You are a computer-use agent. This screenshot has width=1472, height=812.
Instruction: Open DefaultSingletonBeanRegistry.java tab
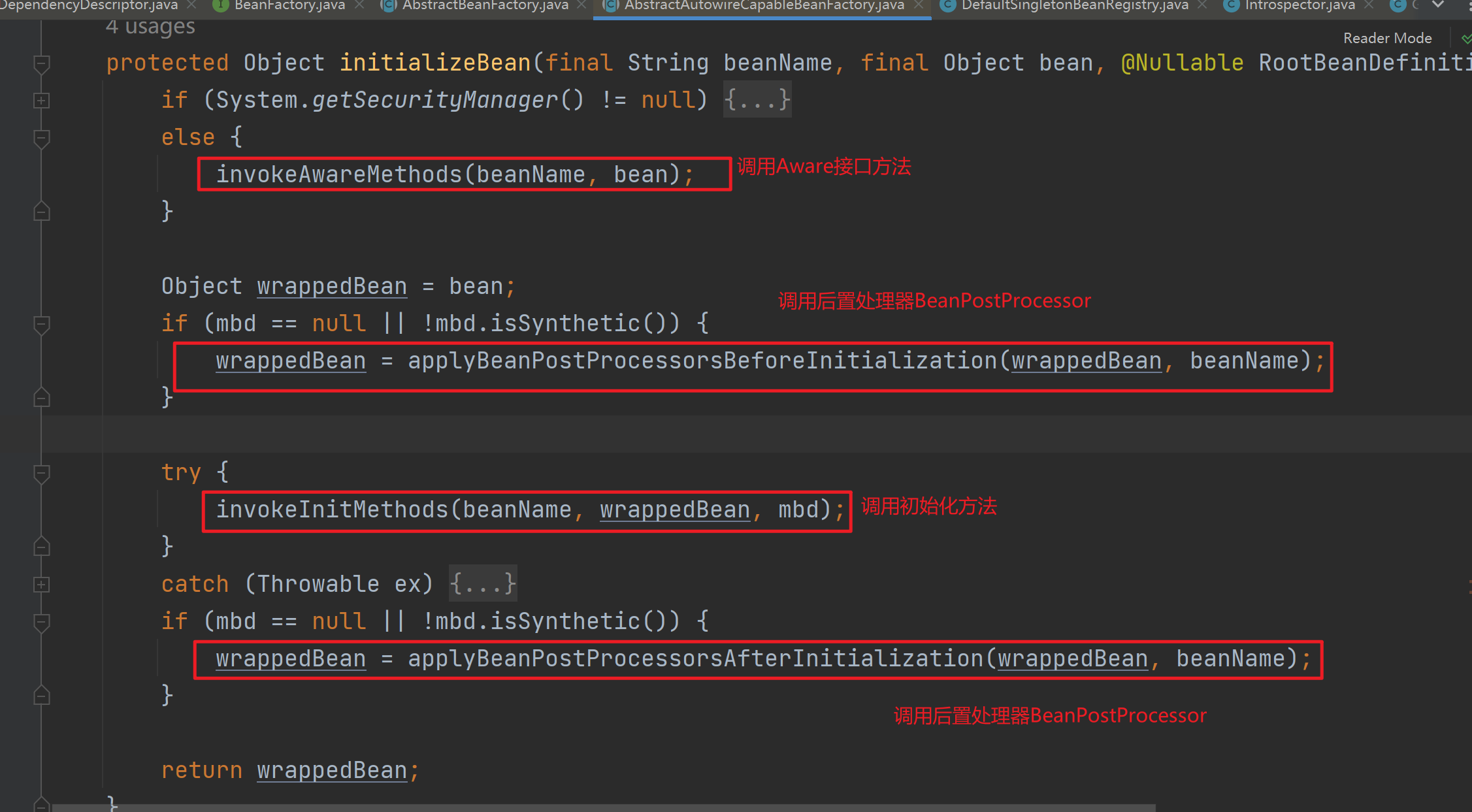(x=1075, y=5)
